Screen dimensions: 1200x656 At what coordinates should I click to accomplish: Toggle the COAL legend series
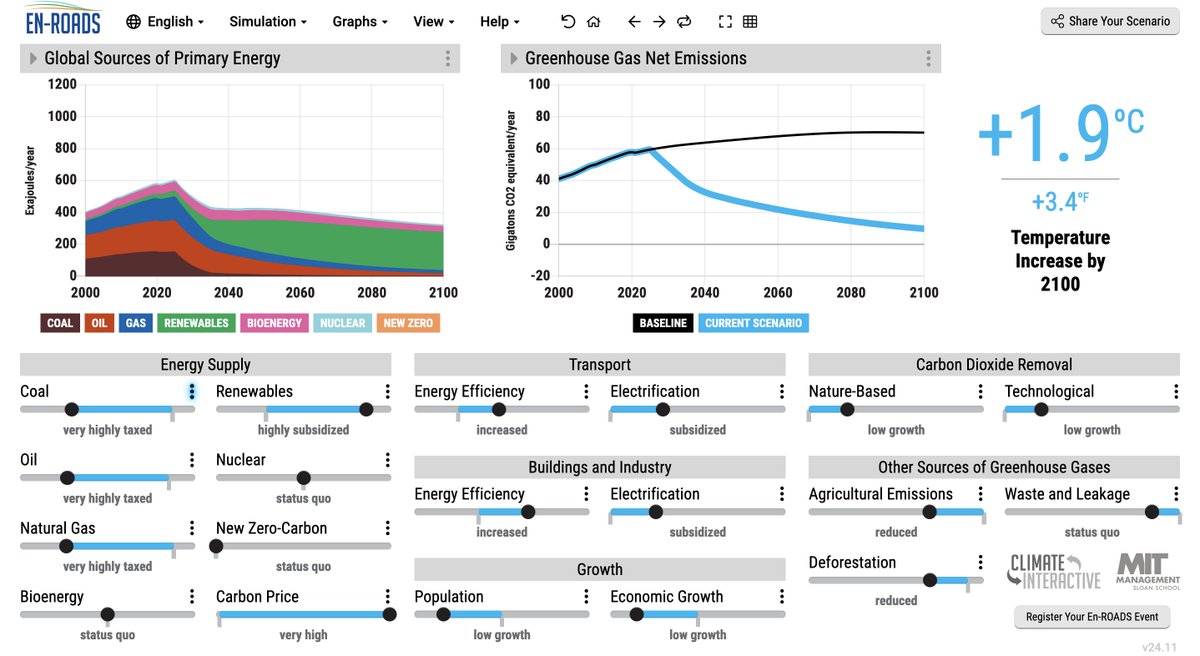60,323
